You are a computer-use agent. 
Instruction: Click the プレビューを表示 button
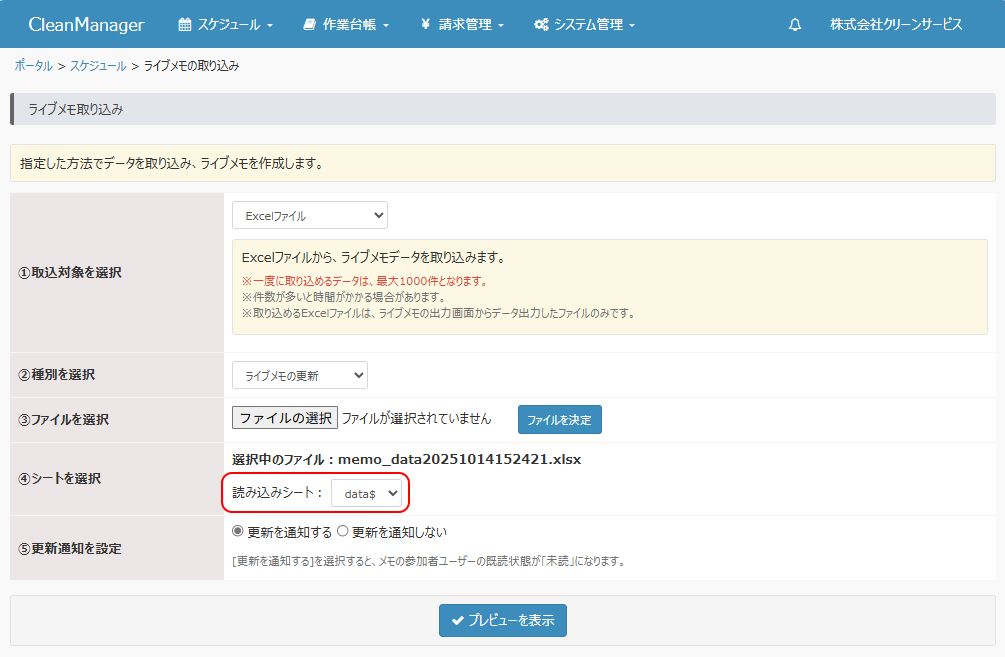pos(503,620)
